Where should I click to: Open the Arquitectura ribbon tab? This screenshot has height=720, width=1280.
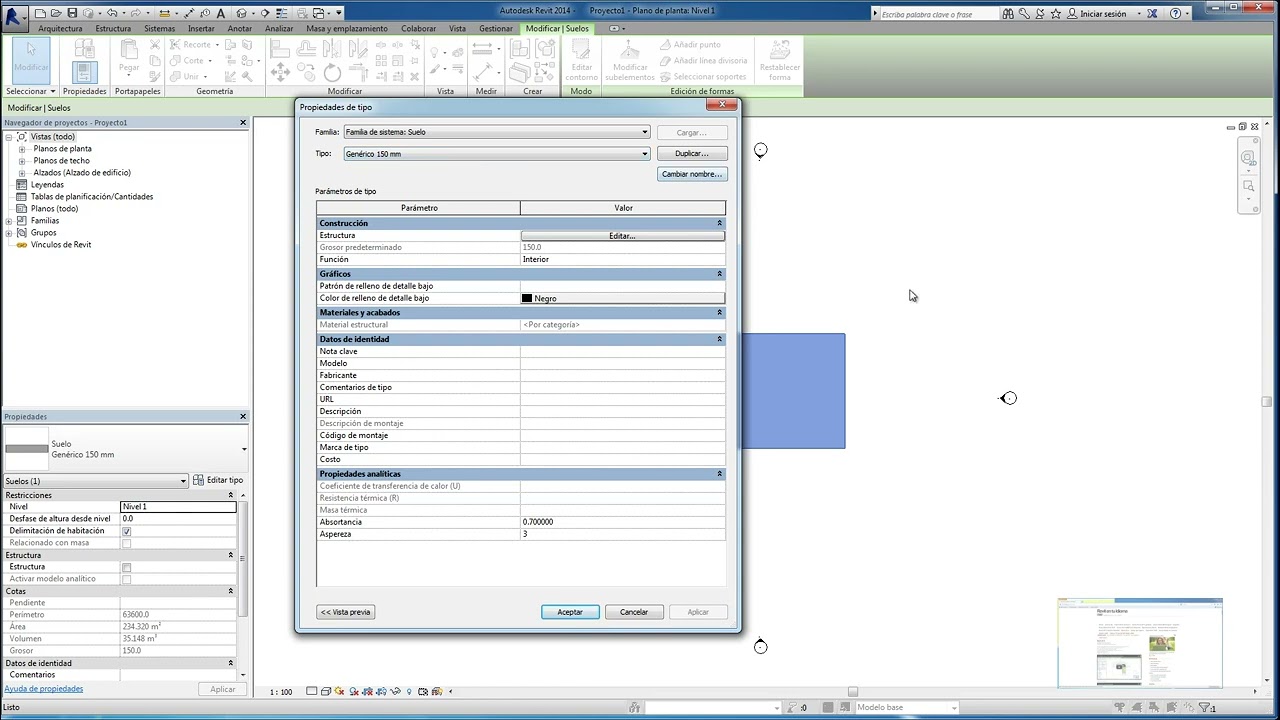(x=60, y=29)
